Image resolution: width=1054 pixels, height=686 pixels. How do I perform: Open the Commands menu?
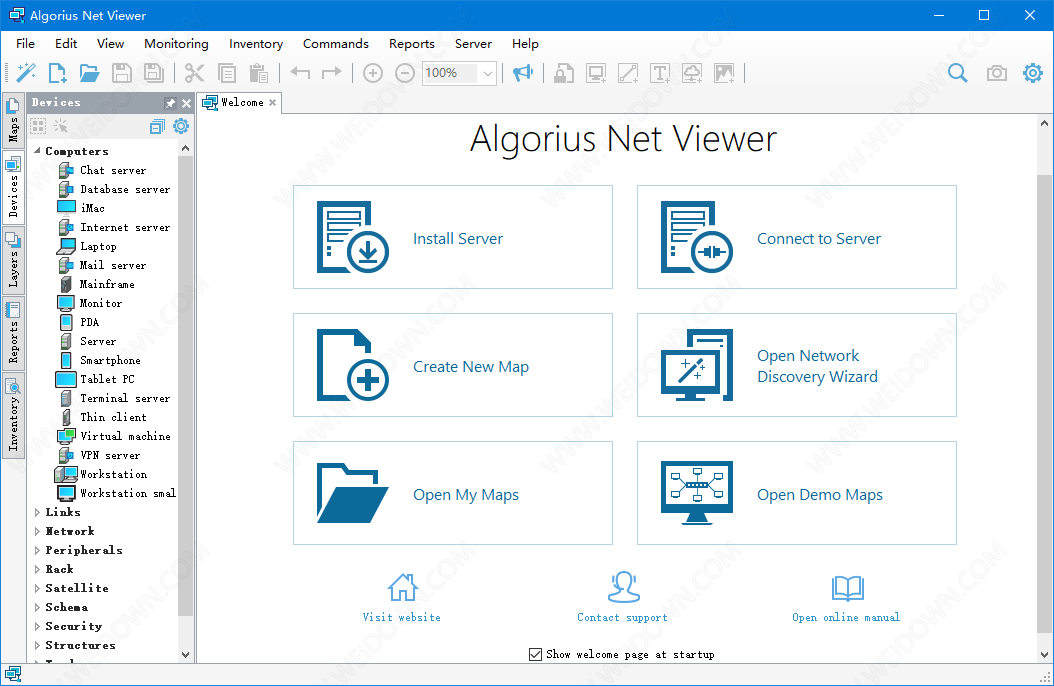335,44
